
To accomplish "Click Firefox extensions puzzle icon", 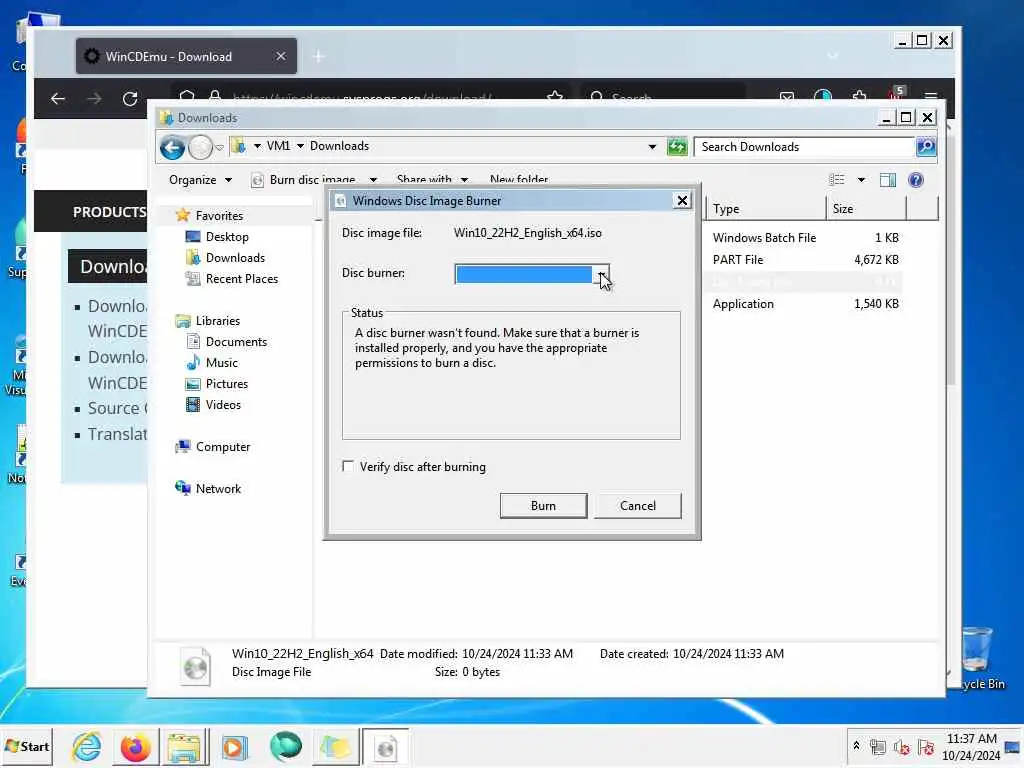I will [x=859, y=97].
